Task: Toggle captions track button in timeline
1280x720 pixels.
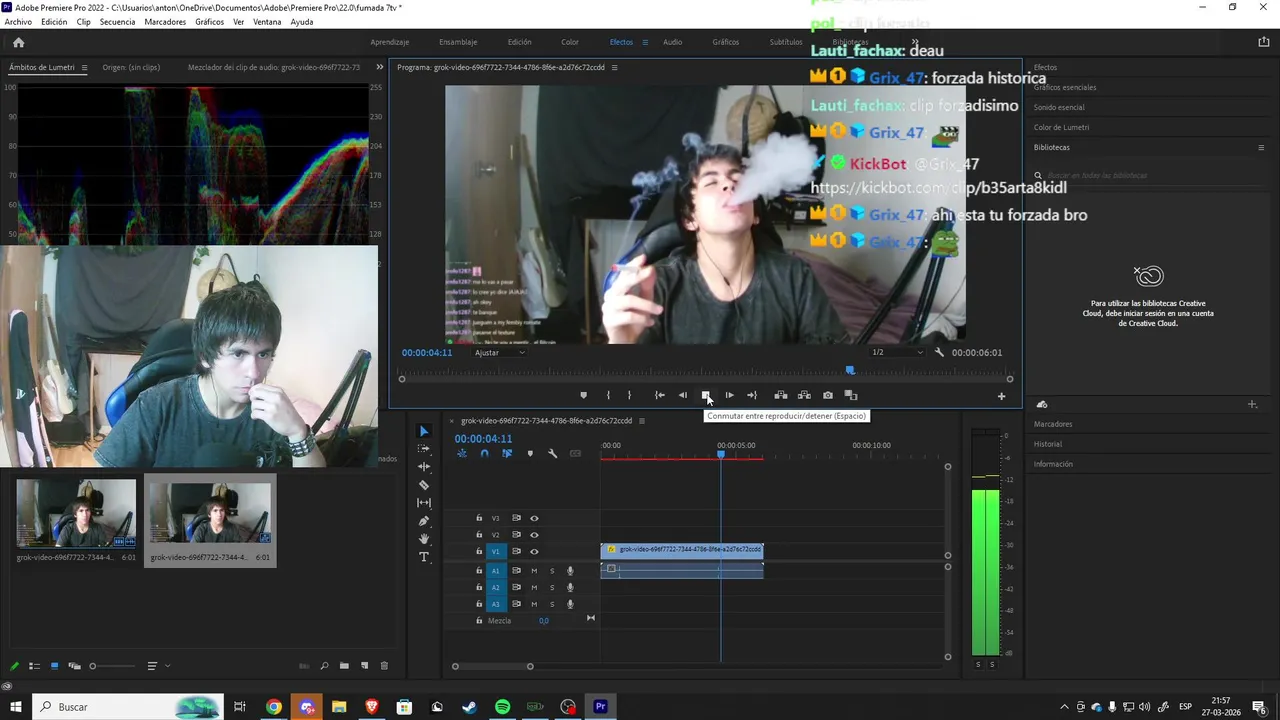Action: point(575,453)
